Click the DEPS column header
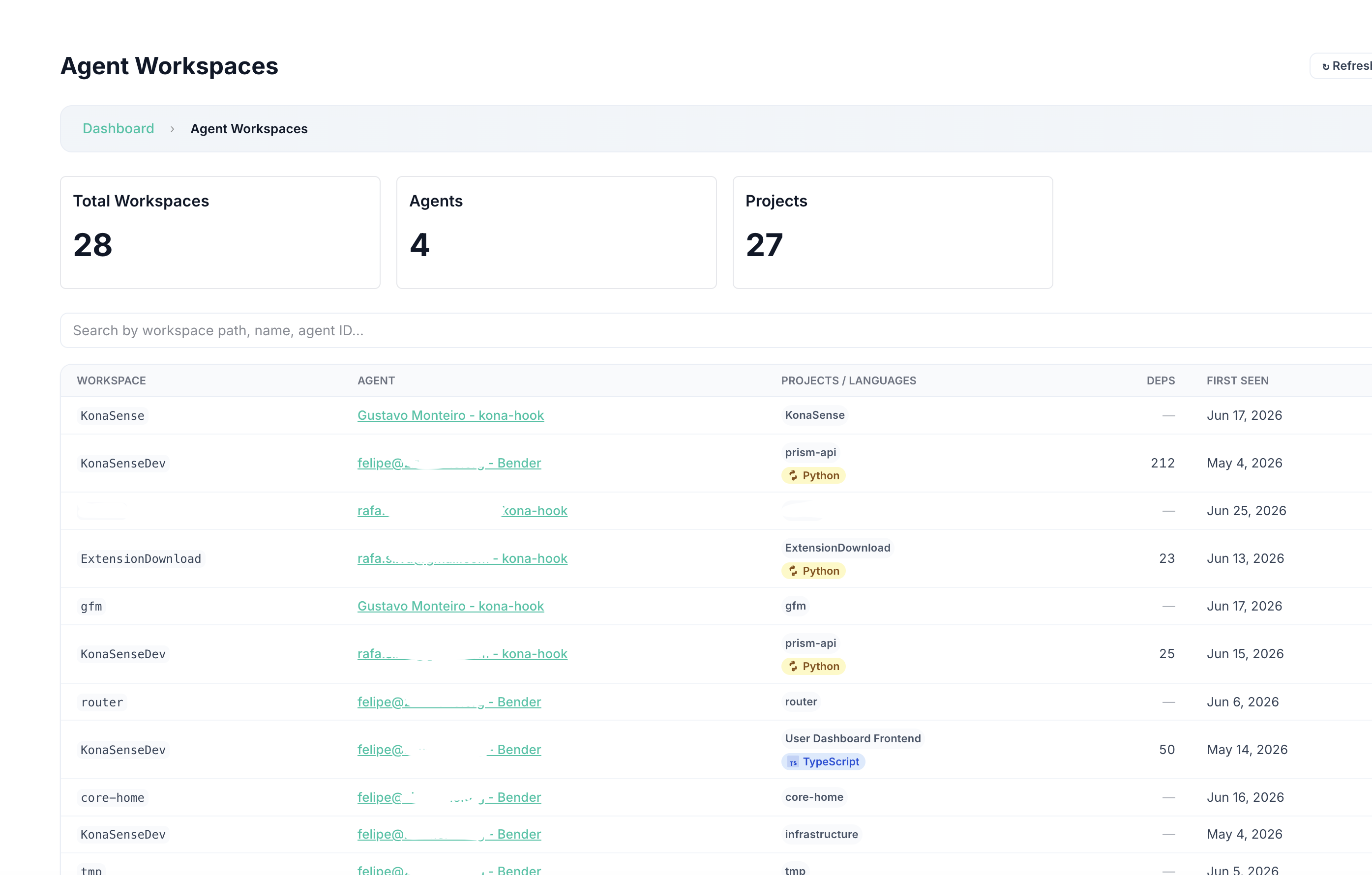 (1161, 380)
